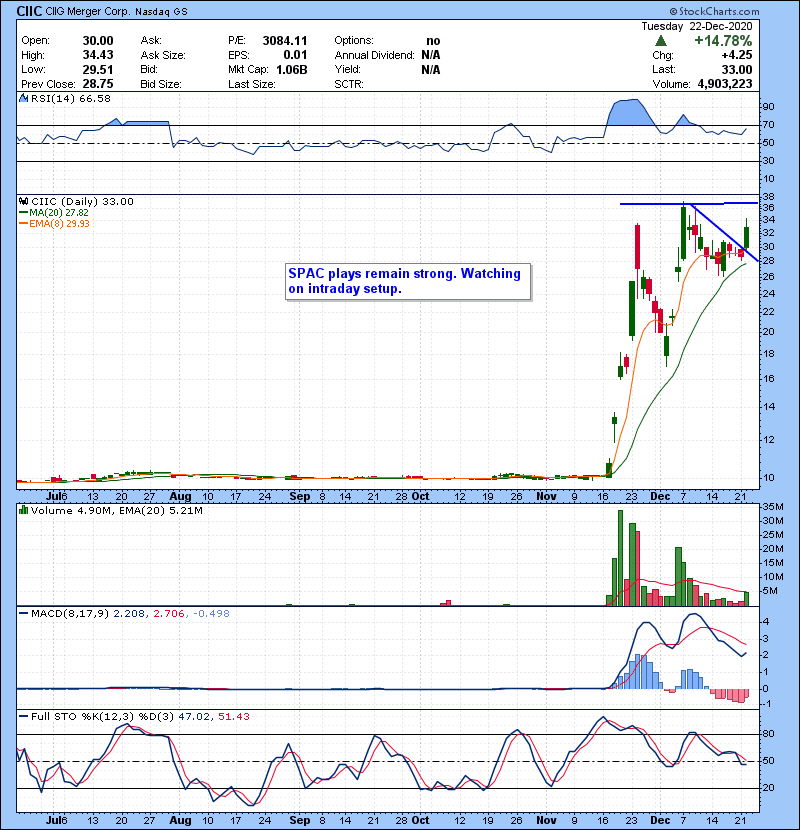The image size is (800, 830).
Task: Click the RSI(14) line icon
Action: 23,98
